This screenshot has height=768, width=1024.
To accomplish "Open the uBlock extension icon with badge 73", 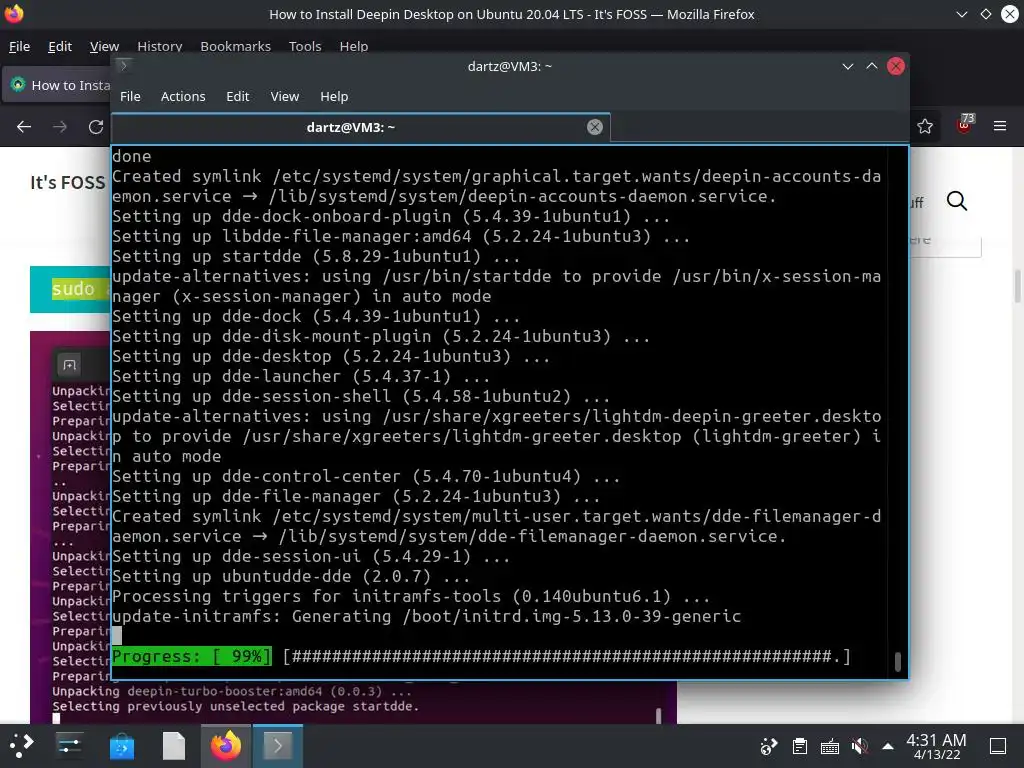I will pyautogui.click(x=965, y=124).
